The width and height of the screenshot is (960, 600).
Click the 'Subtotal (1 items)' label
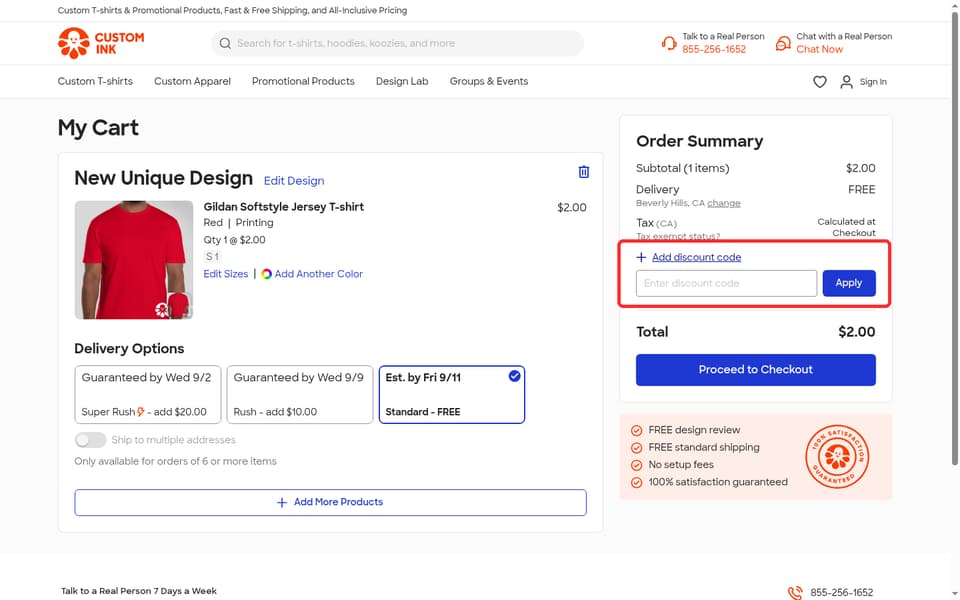[683, 168]
